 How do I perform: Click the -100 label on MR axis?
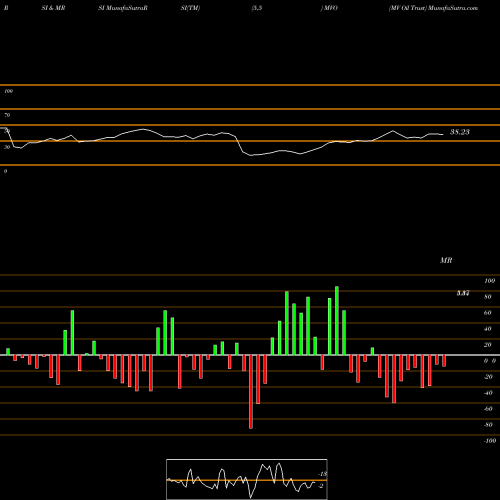[489, 441]
